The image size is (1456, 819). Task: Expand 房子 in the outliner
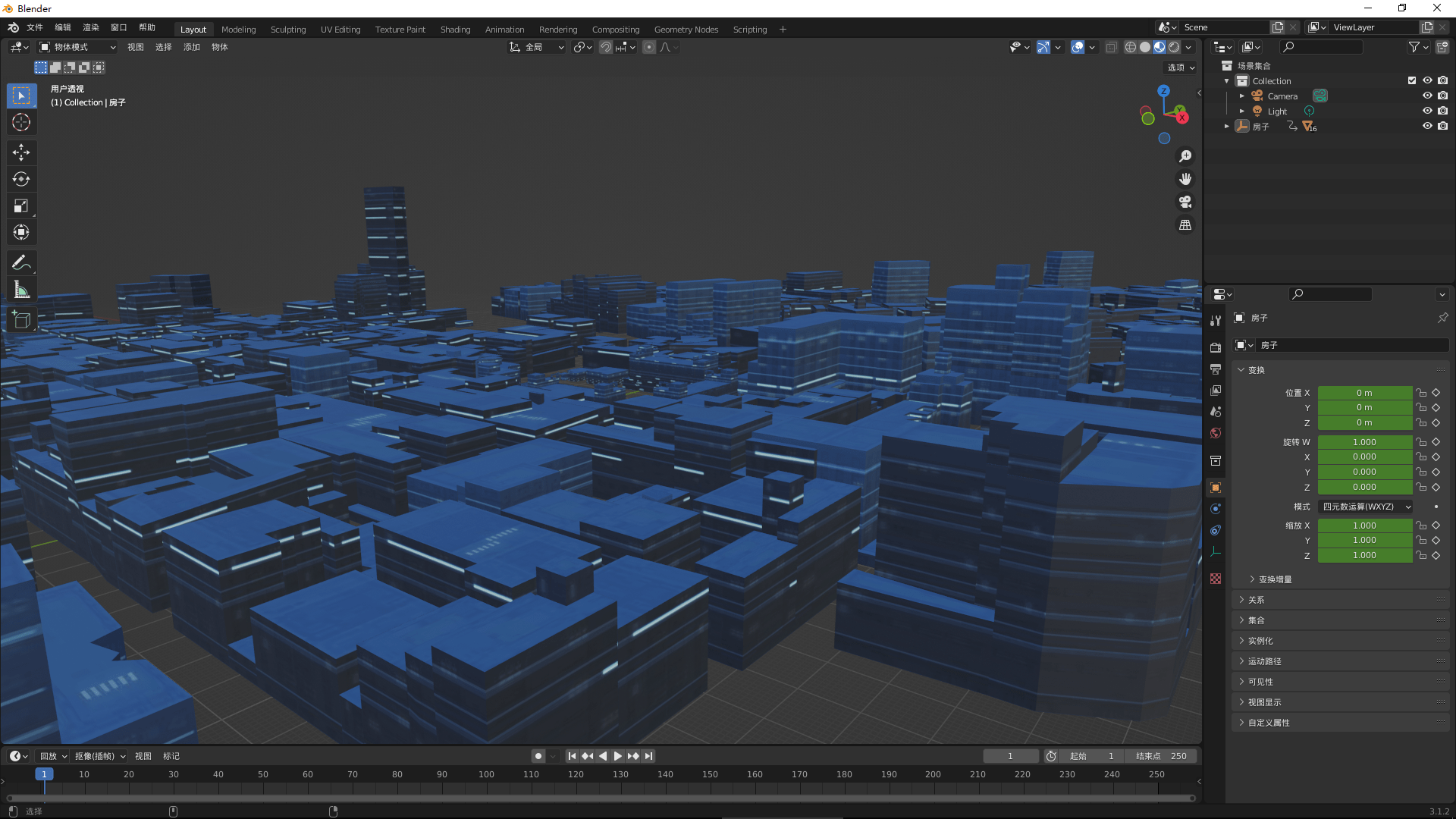pyautogui.click(x=1226, y=126)
